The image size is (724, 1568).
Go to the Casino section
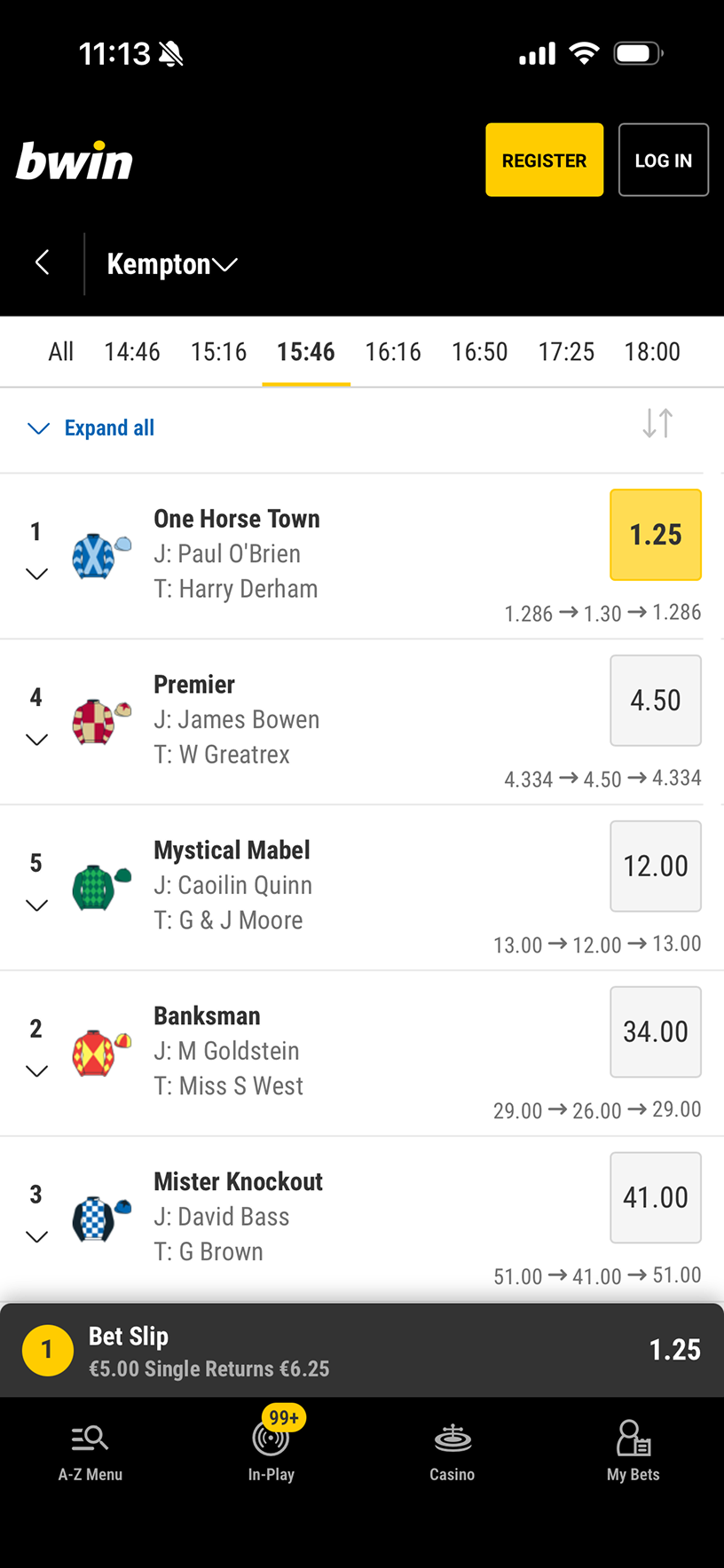(x=452, y=1451)
